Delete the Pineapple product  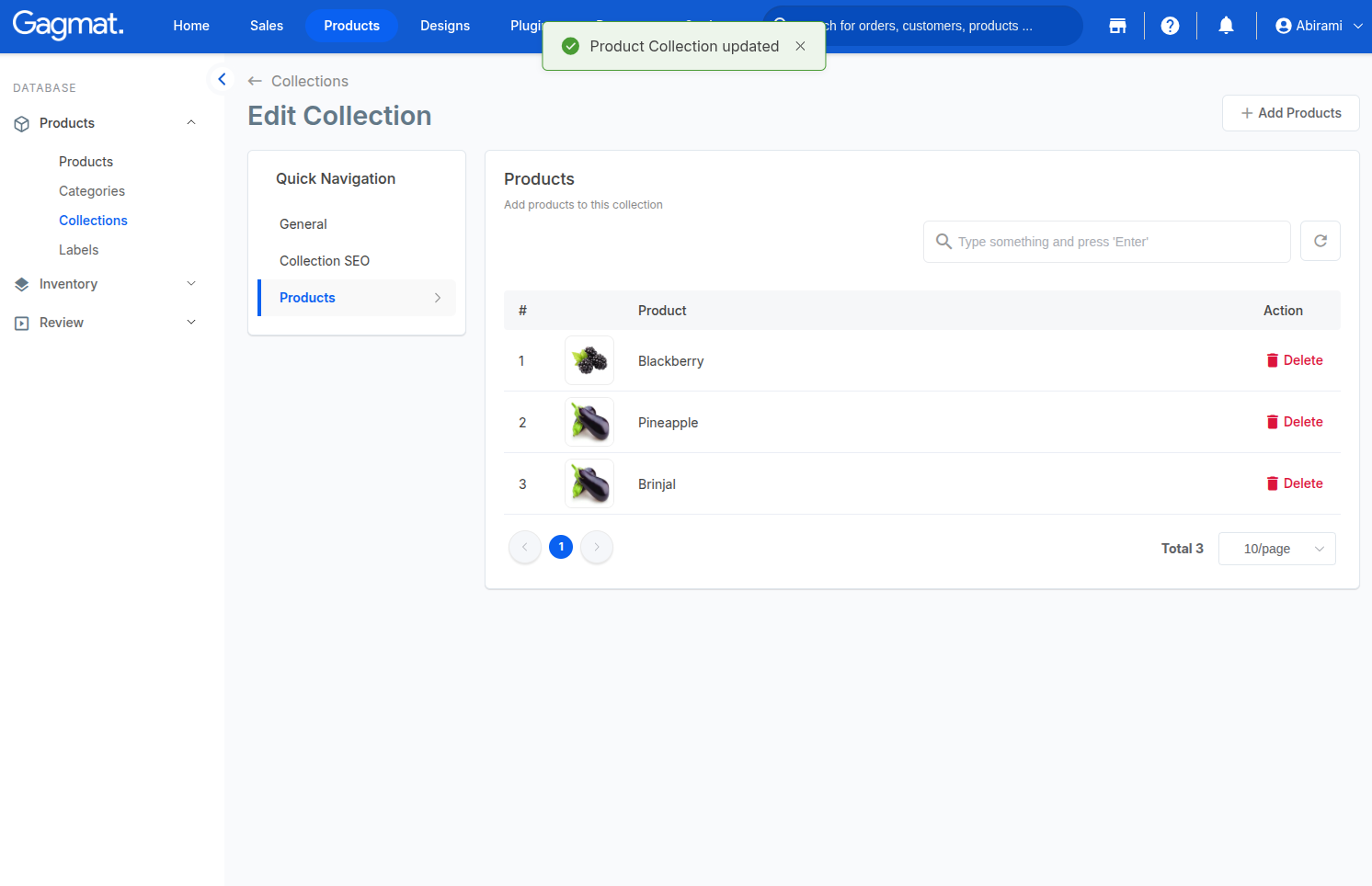coord(1294,422)
